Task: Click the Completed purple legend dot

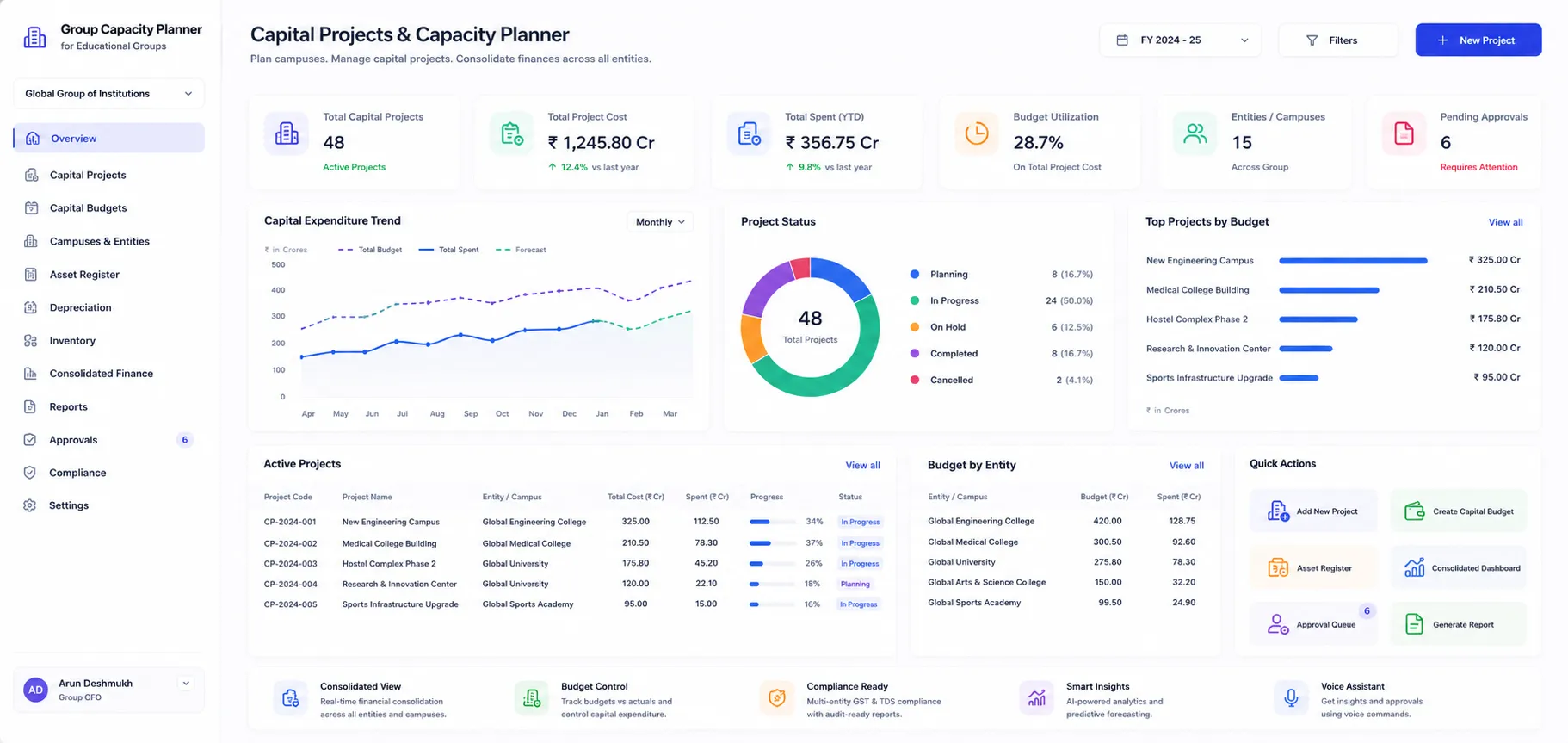Action: pos(914,353)
